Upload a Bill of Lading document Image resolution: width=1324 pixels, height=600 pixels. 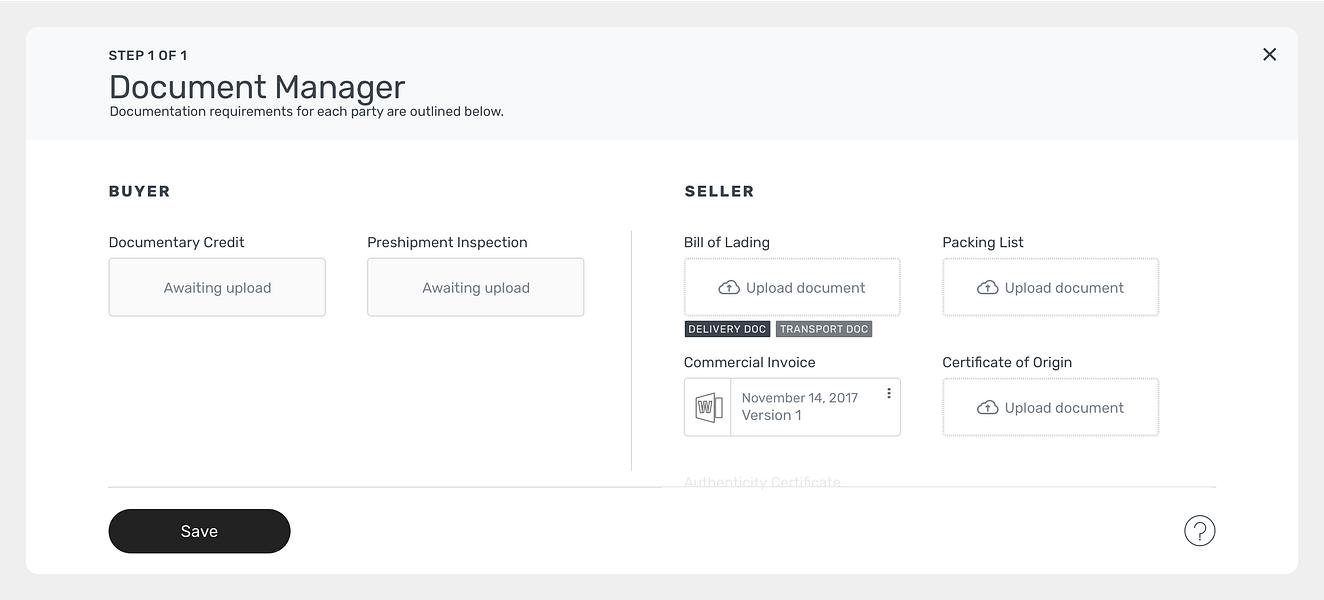[x=792, y=287]
